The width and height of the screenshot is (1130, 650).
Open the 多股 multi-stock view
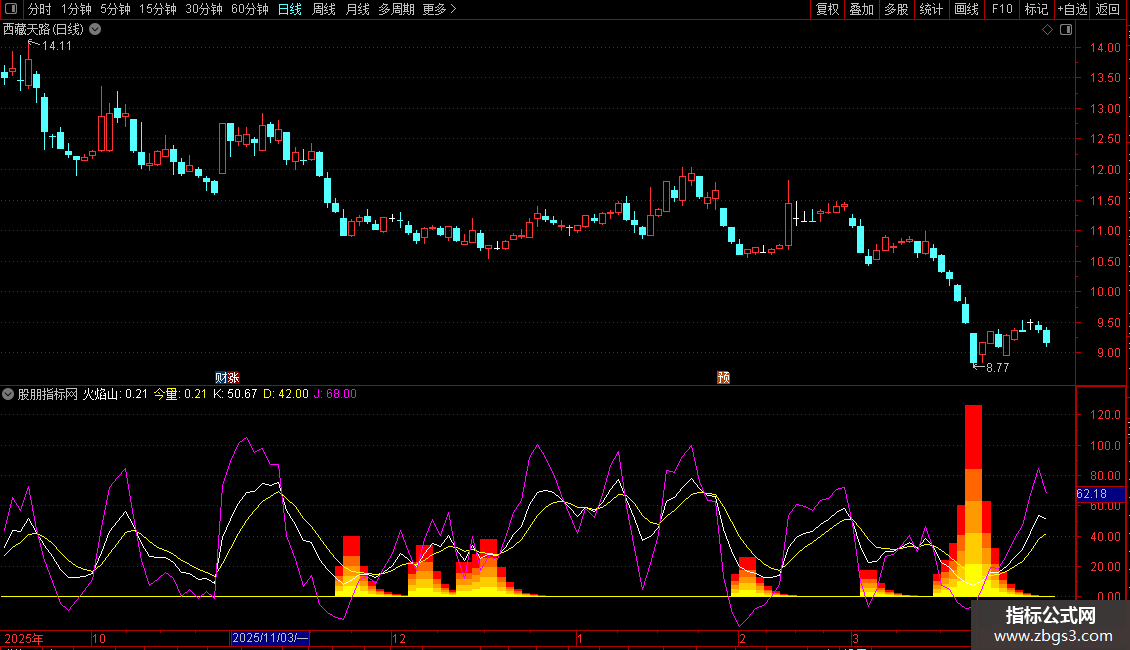pos(896,9)
